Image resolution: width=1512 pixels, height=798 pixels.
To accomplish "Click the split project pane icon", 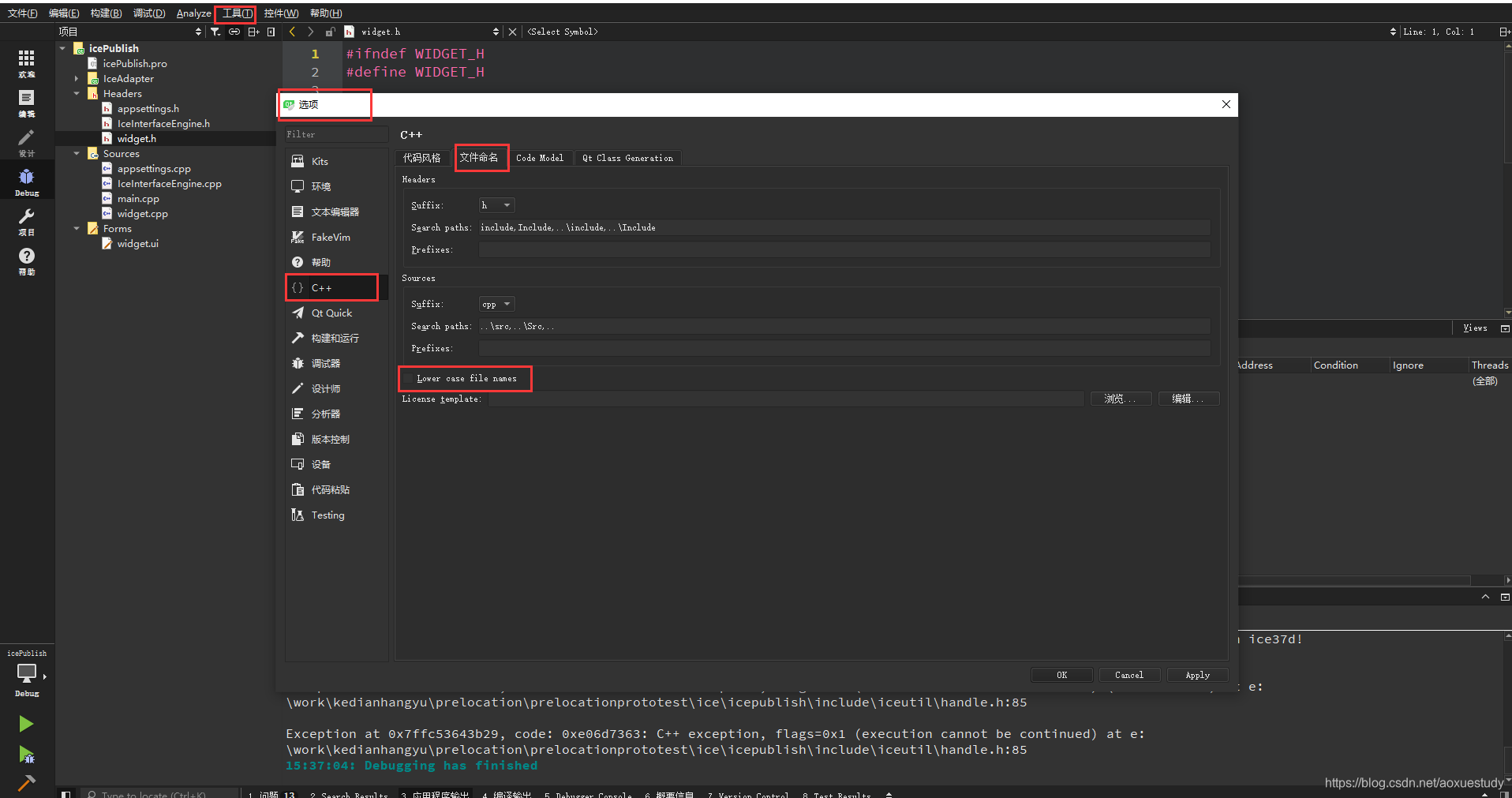I will [253, 32].
